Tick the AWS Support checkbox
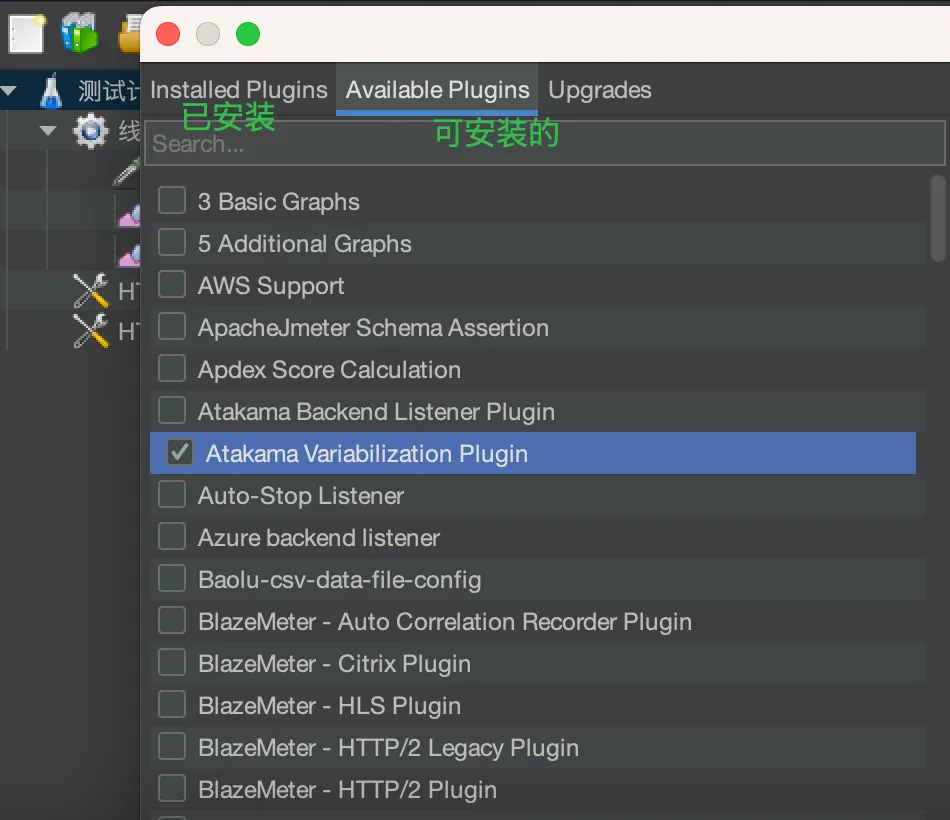950x820 pixels. point(172,285)
